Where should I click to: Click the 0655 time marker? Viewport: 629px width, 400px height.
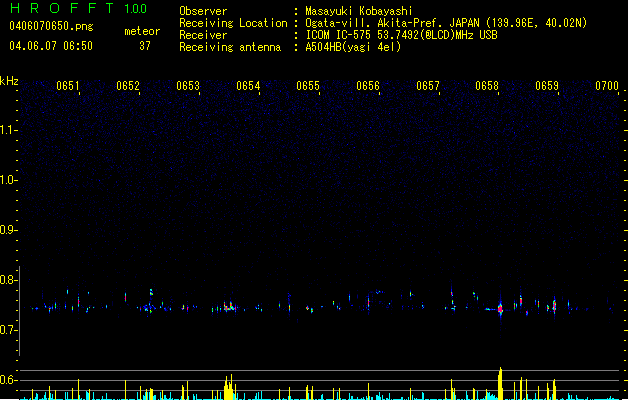(x=308, y=86)
